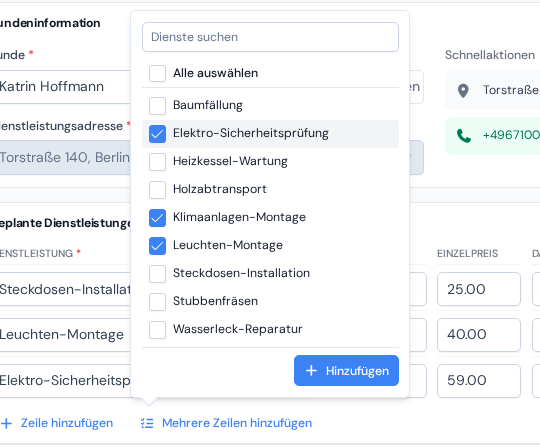
Task: Uncheck Elektro-Sicherheitsprüfung in the list
Action: pos(157,134)
